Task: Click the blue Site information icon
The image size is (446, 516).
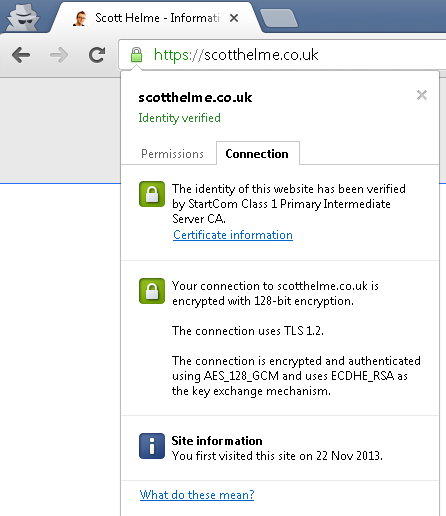Action: (x=152, y=446)
